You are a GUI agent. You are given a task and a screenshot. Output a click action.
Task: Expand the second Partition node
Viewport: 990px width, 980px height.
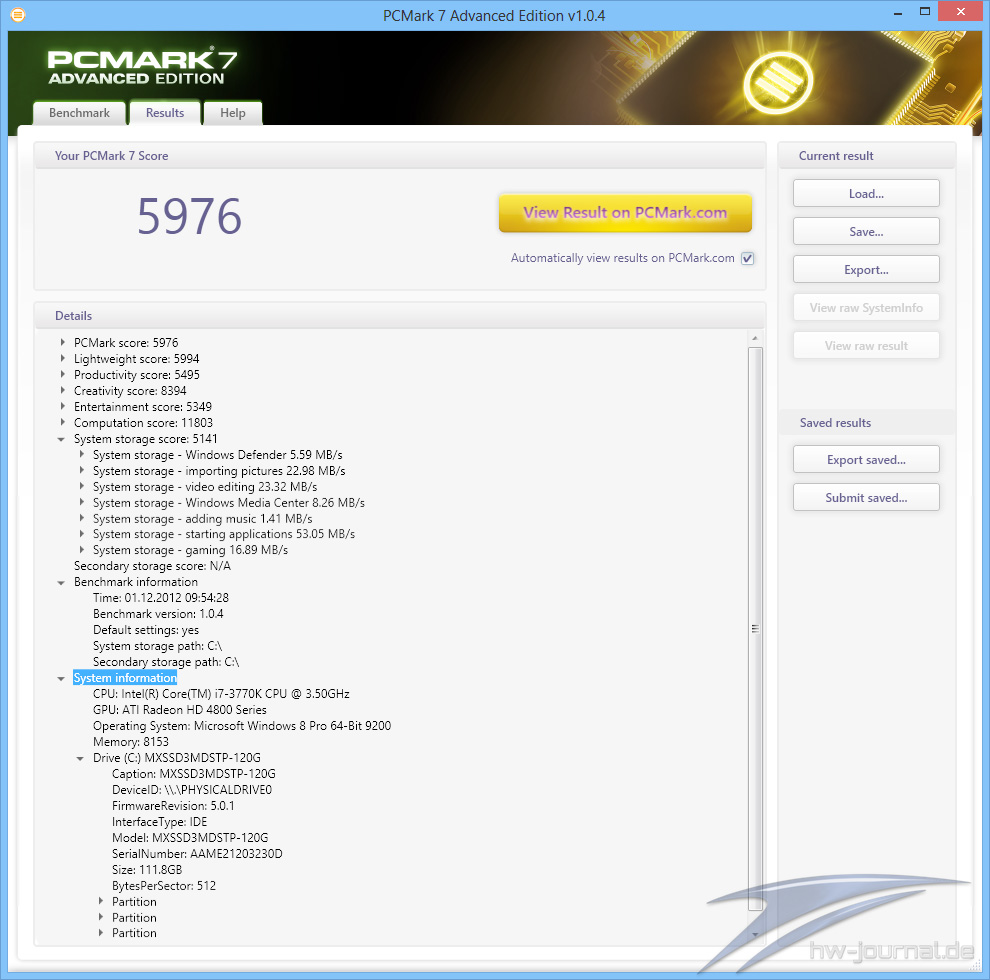coord(100,917)
